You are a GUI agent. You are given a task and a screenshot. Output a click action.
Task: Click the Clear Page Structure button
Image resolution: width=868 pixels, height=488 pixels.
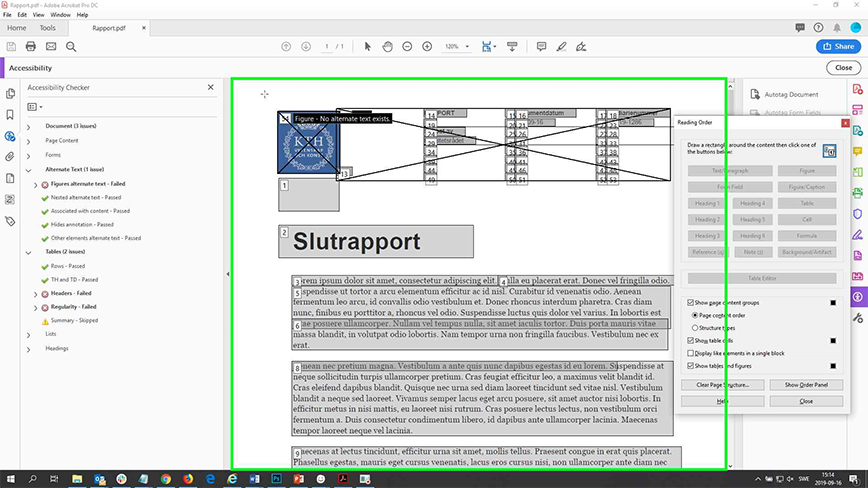pos(722,384)
